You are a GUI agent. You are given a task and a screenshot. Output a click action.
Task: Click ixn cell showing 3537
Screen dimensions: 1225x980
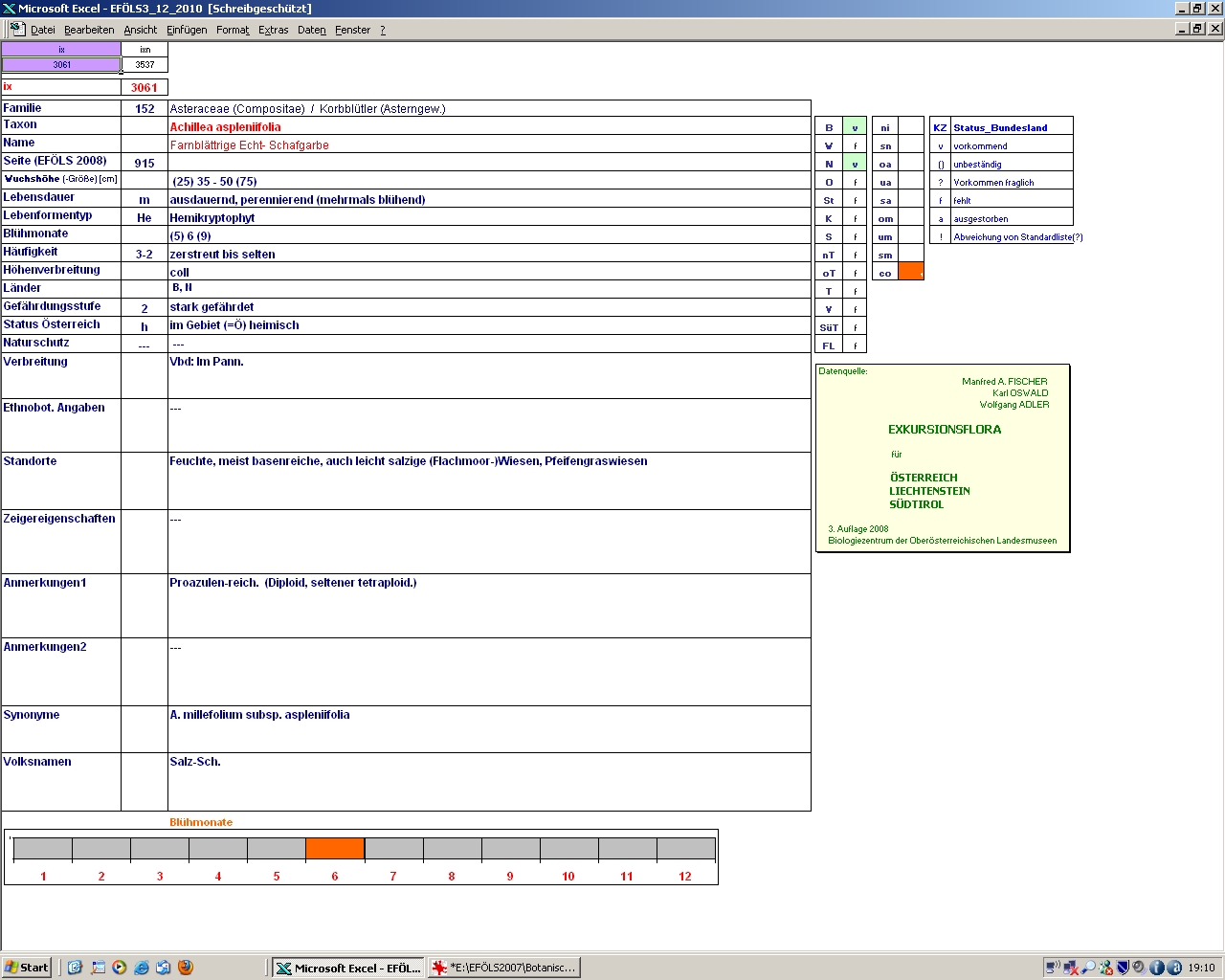(x=145, y=65)
